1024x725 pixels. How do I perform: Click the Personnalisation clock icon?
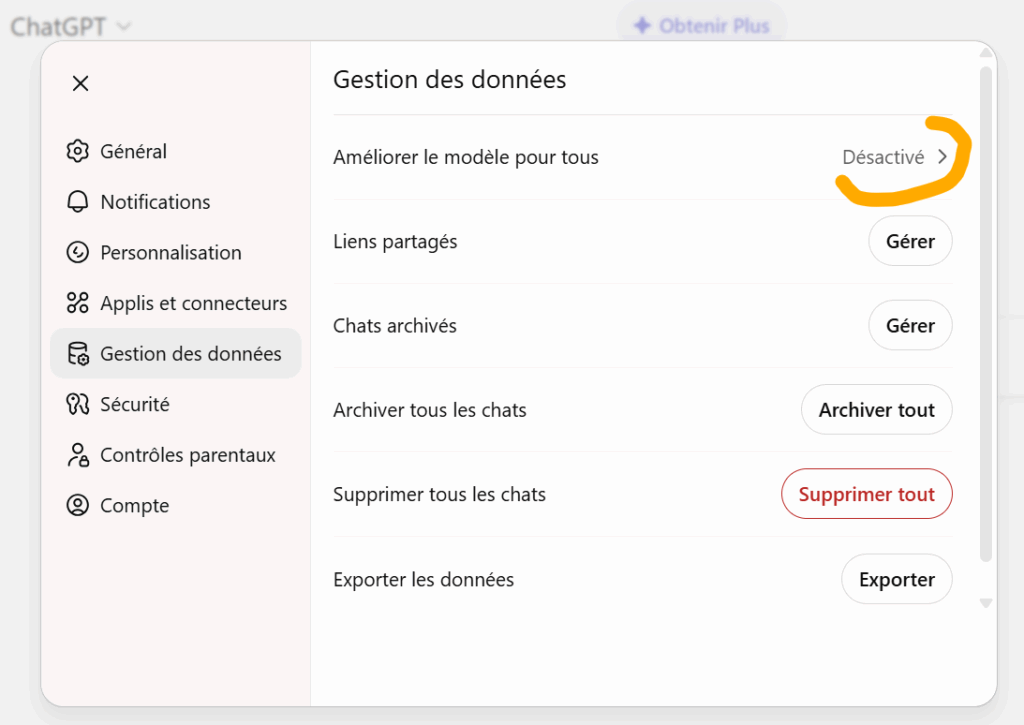[x=78, y=252]
